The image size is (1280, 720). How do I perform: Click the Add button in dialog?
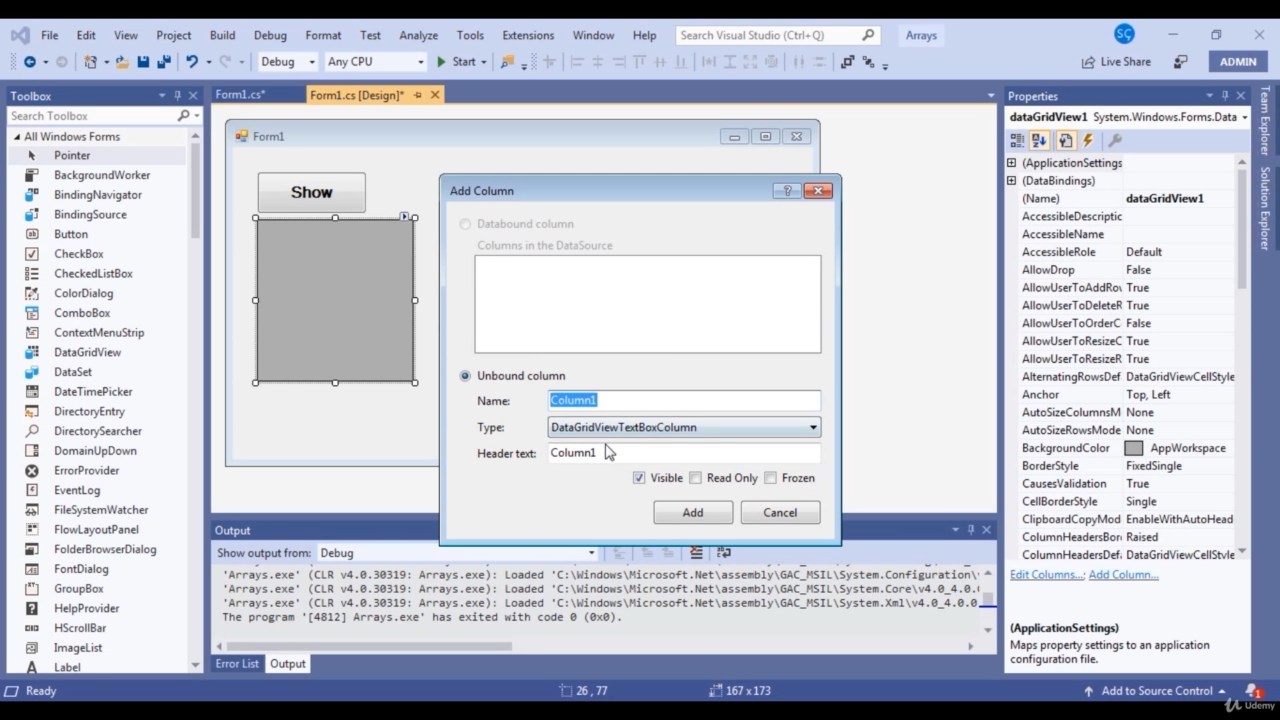tap(692, 513)
